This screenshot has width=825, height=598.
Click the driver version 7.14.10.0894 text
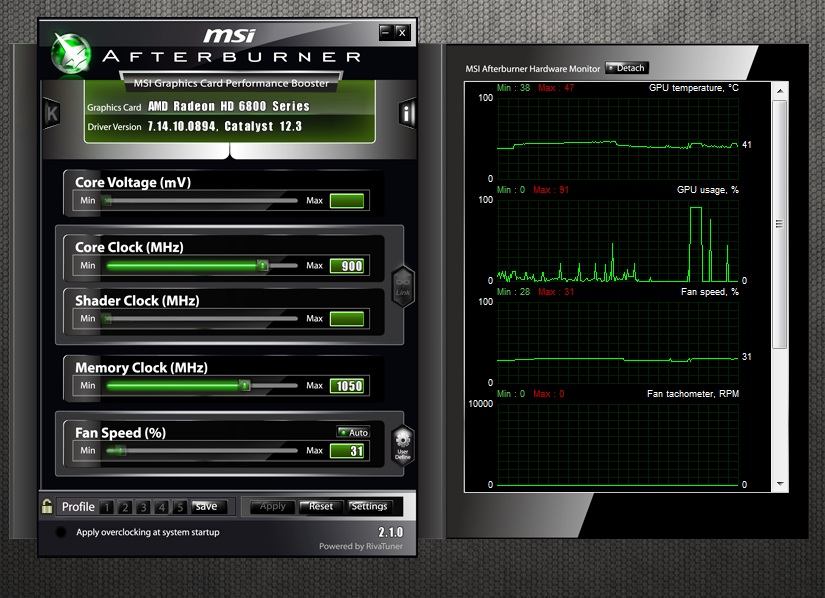click(182, 126)
